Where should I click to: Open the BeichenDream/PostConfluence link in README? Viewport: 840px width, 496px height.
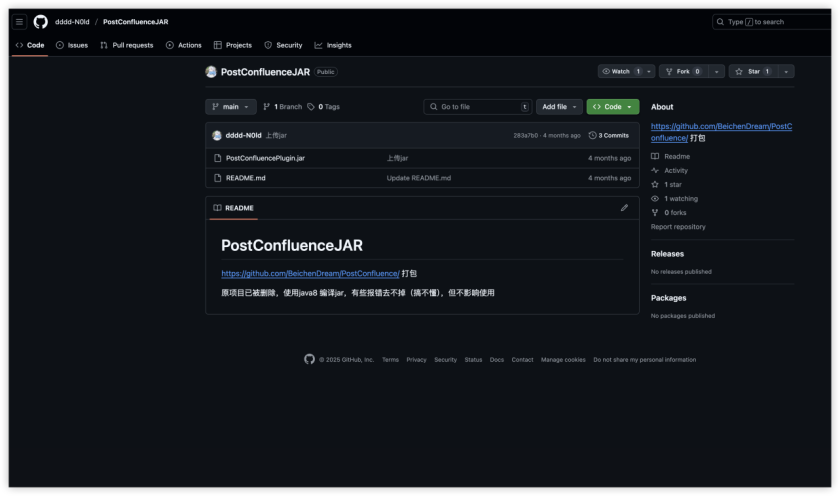pos(310,273)
